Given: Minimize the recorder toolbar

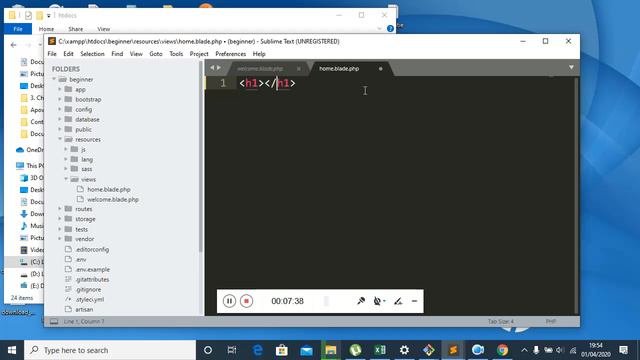Looking at the screenshot, I should [x=414, y=301].
